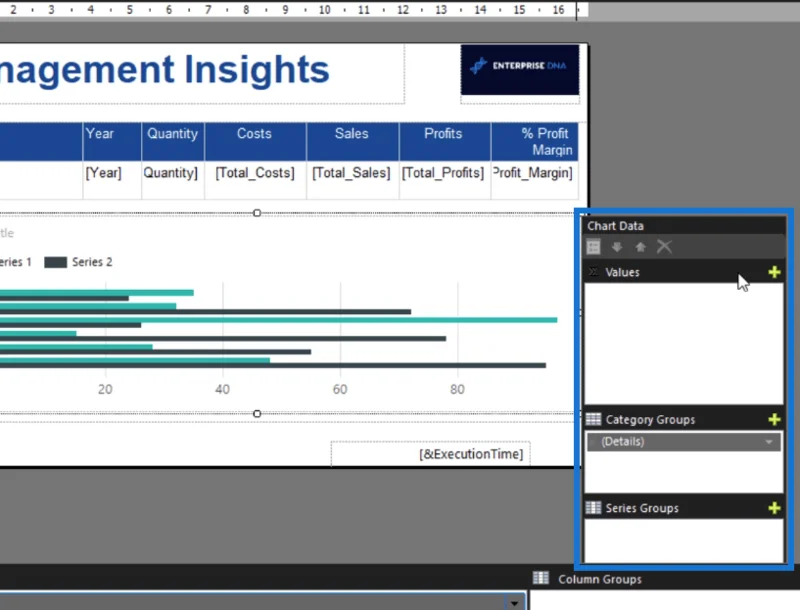
Task: Add a new Series Group
Action: (774, 508)
